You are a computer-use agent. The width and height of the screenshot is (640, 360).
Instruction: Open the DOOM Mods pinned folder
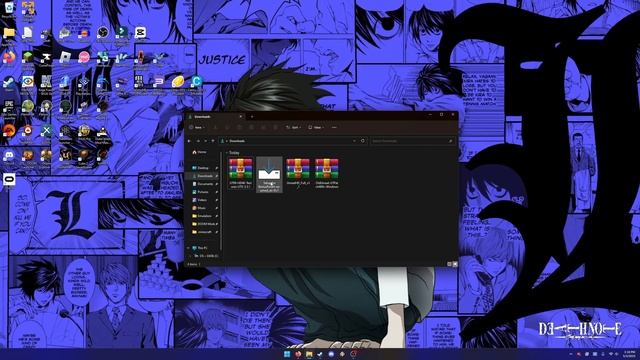click(204, 224)
